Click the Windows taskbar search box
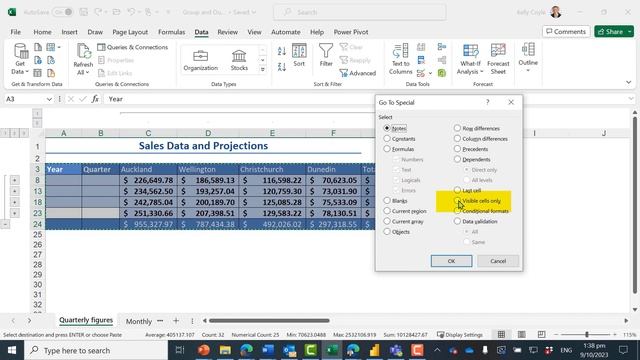Screen dimensions: 640x360 pos(96,350)
